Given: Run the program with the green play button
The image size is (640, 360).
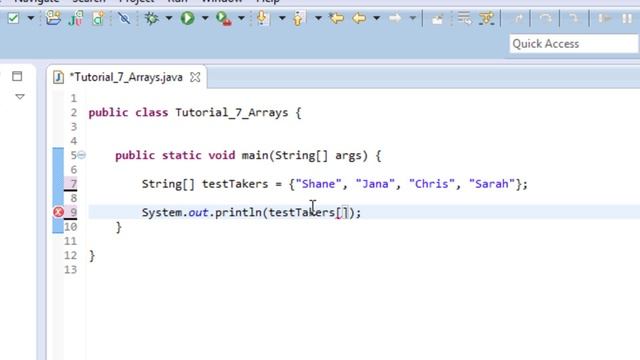Looking at the screenshot, I should coord(187,18).
